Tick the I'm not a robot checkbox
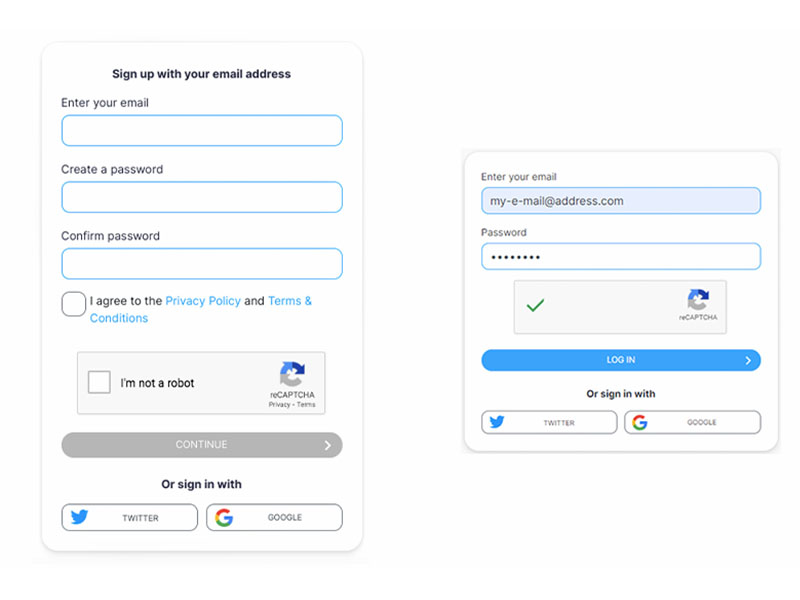 (99, 382)
